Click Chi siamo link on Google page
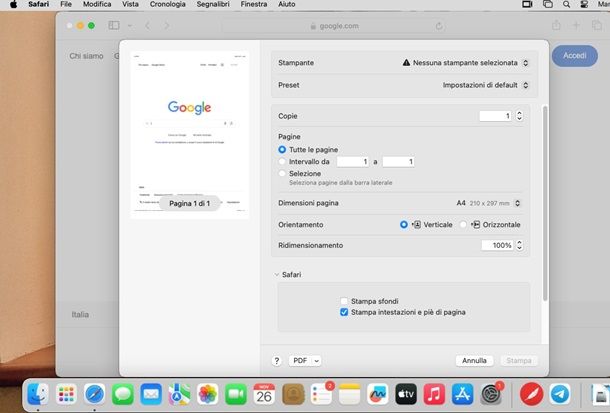Screen dimensions: 610x413 pyautogui.click(x=86, y=56)
